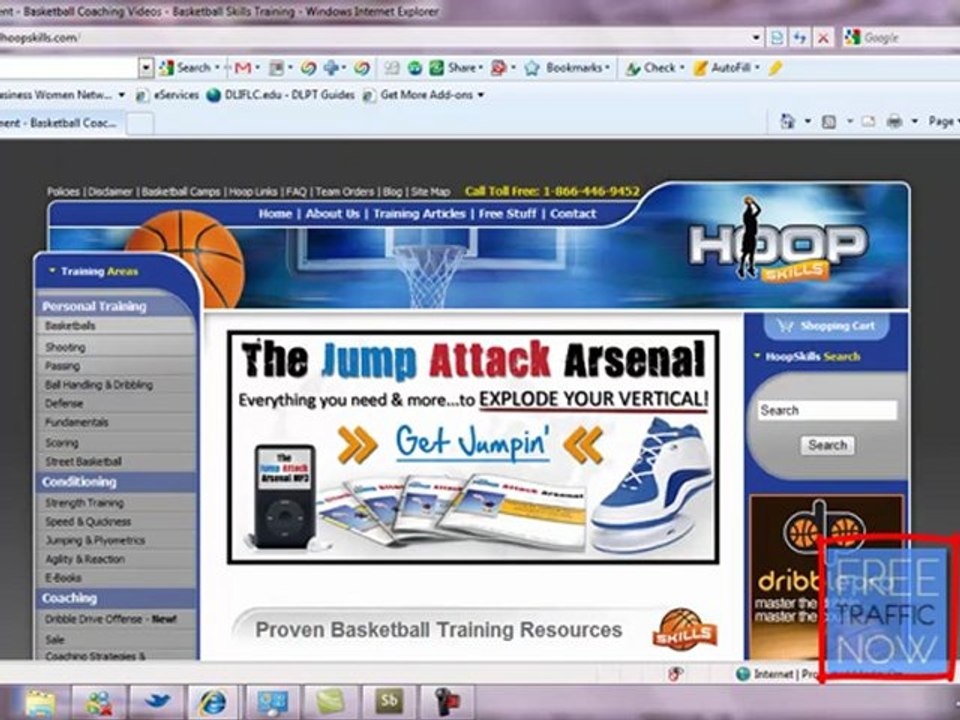Click the Compatibility View icon in the address bar
960x720 pixels.
(x=776, y=38)
